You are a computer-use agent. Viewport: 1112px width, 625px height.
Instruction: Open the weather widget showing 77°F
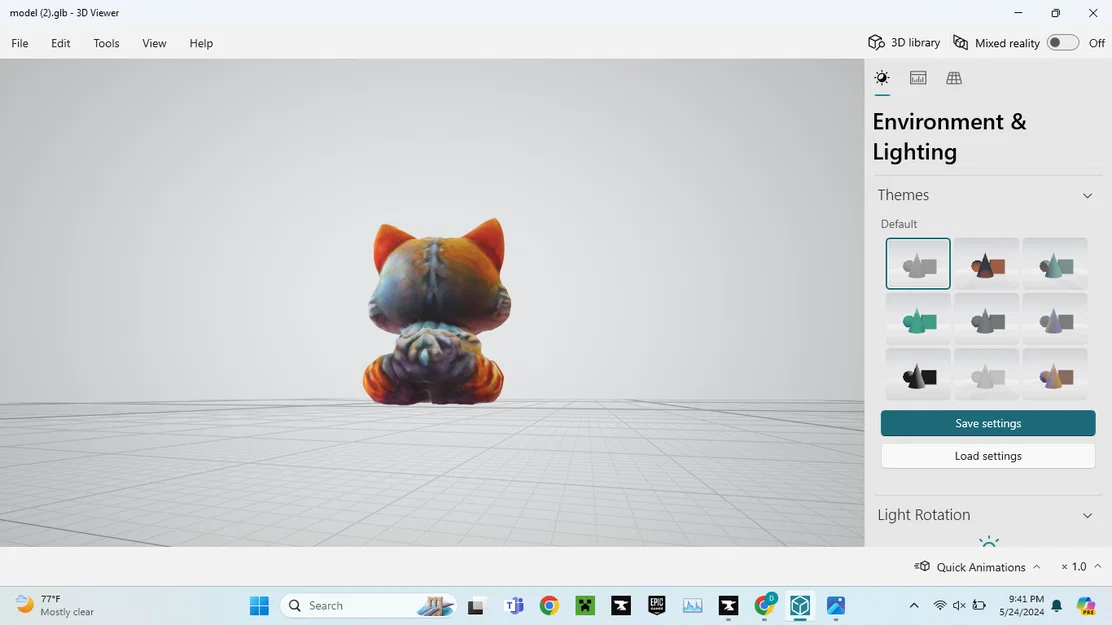pyautogui.click(x=55, y=605)
